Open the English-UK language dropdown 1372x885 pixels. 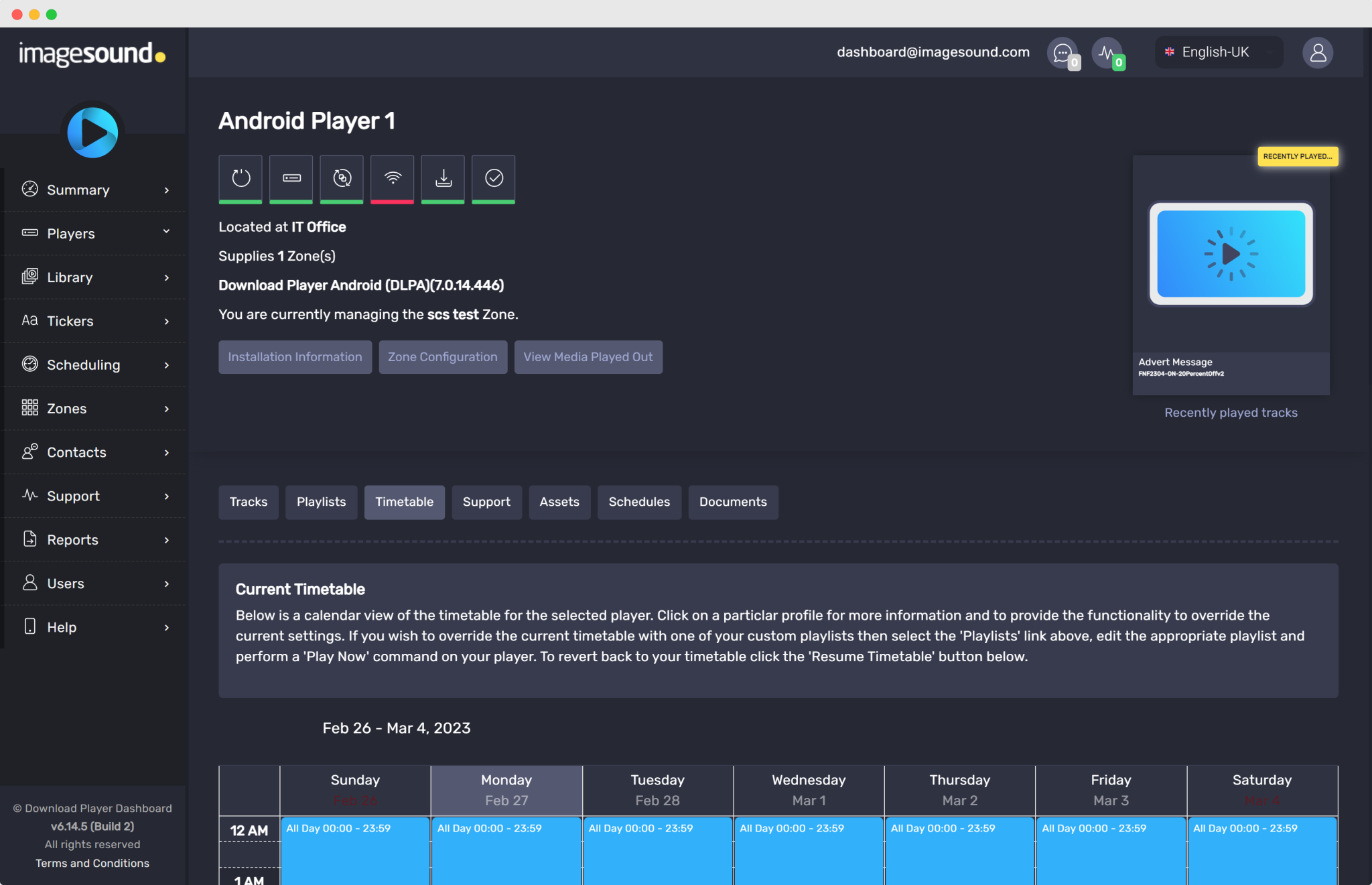point(1219,52)
